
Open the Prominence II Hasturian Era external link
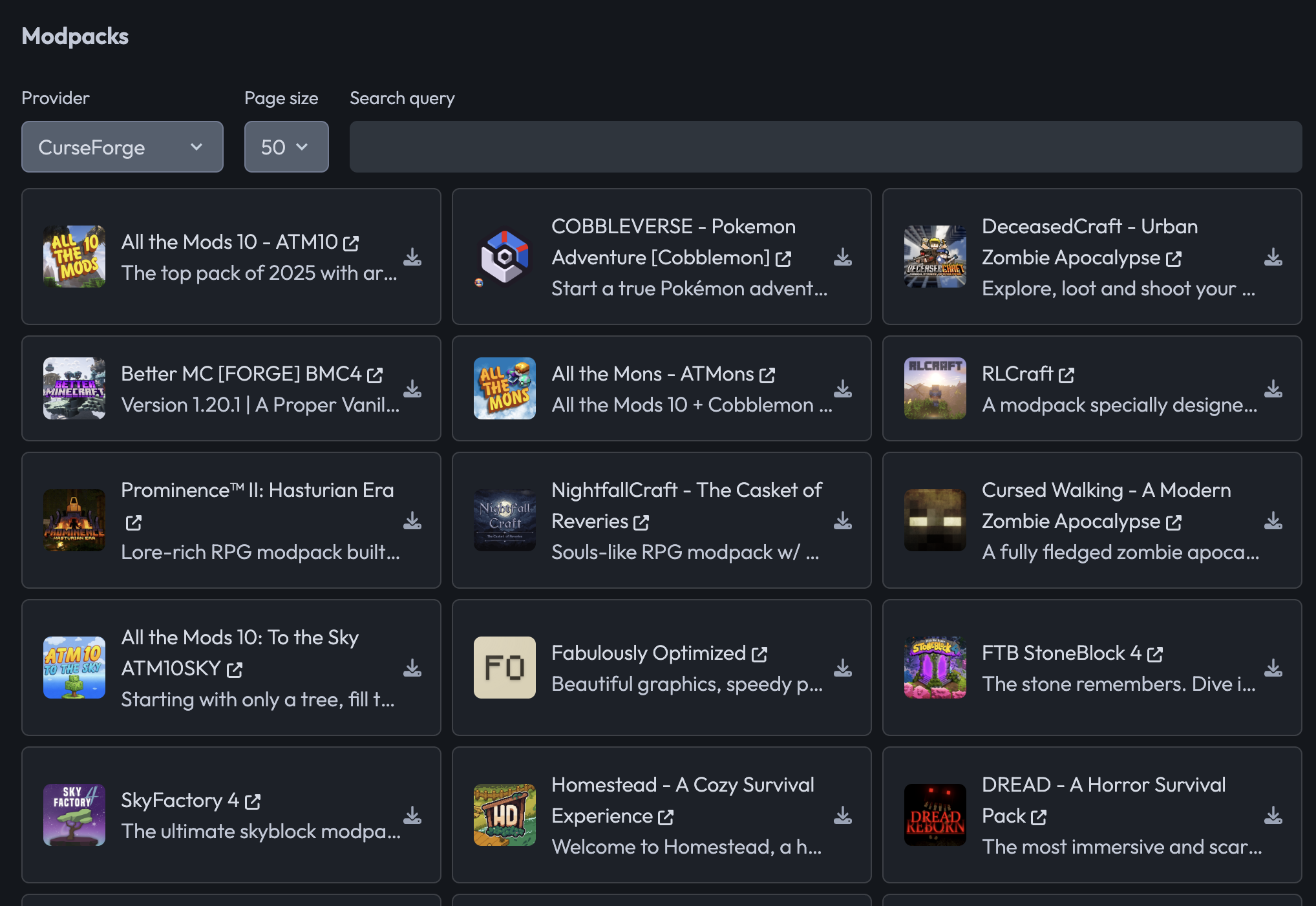click(x=134, y=523)
